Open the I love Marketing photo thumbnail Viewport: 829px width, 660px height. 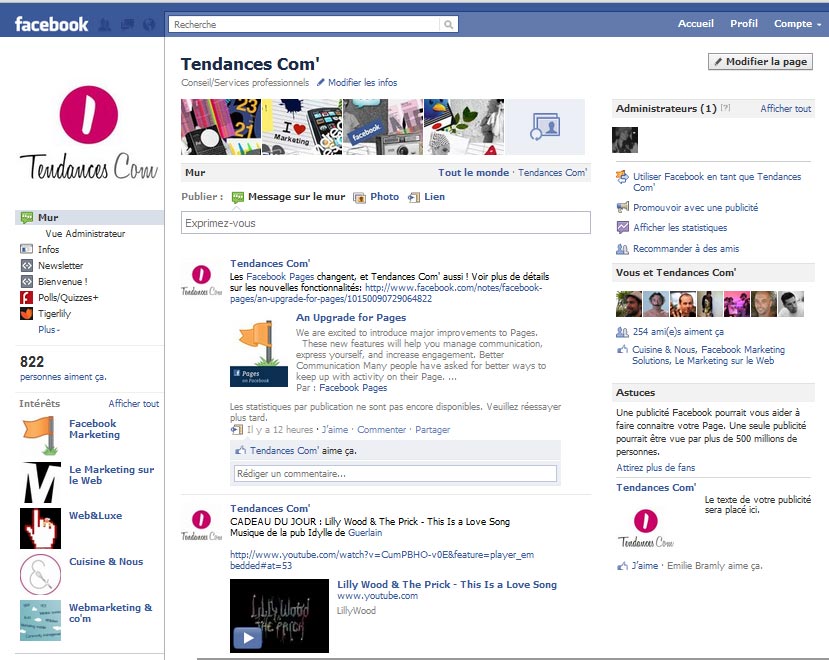coord(302,127)
